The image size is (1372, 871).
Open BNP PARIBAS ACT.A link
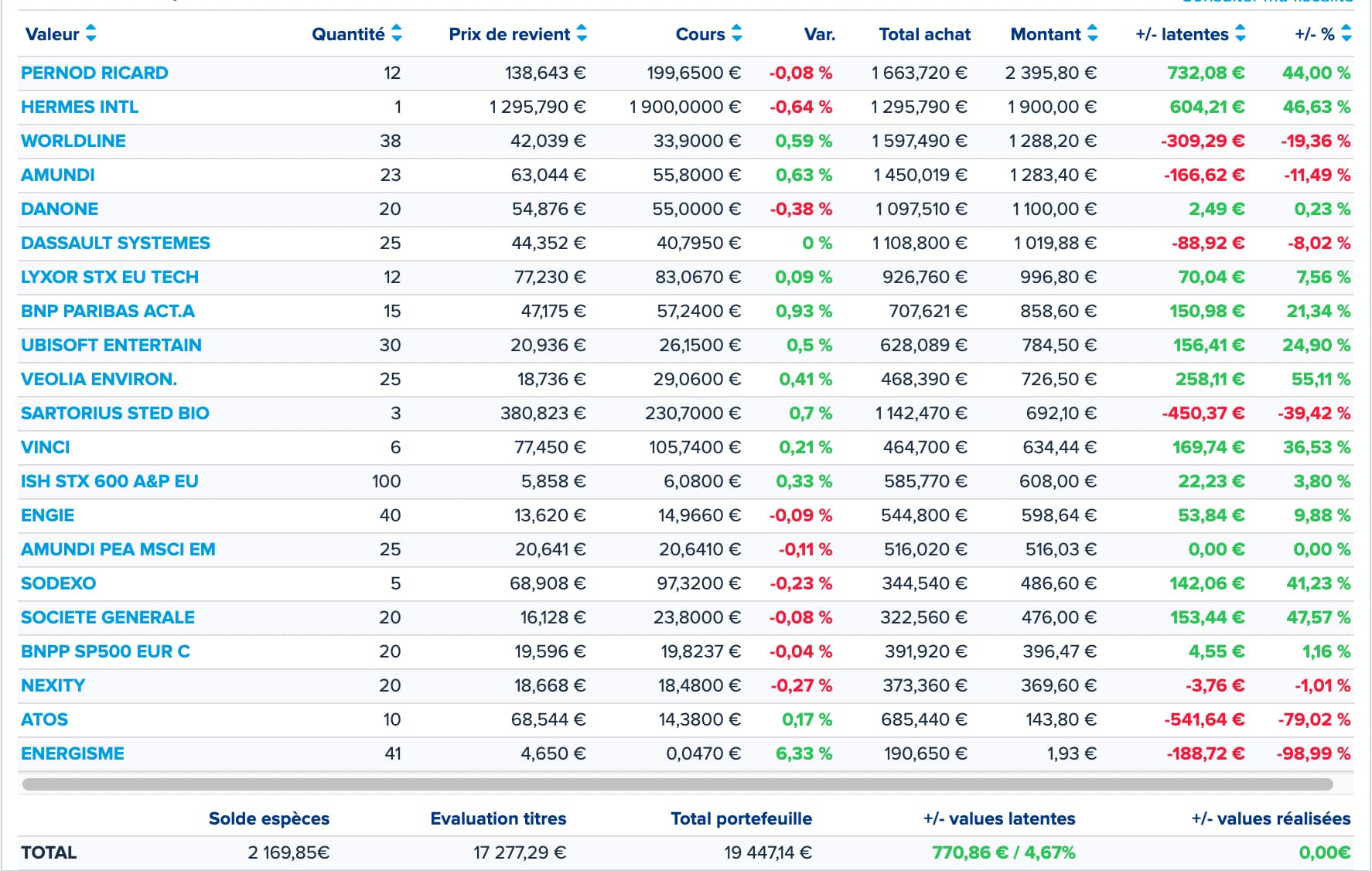[x=108, y=311]
